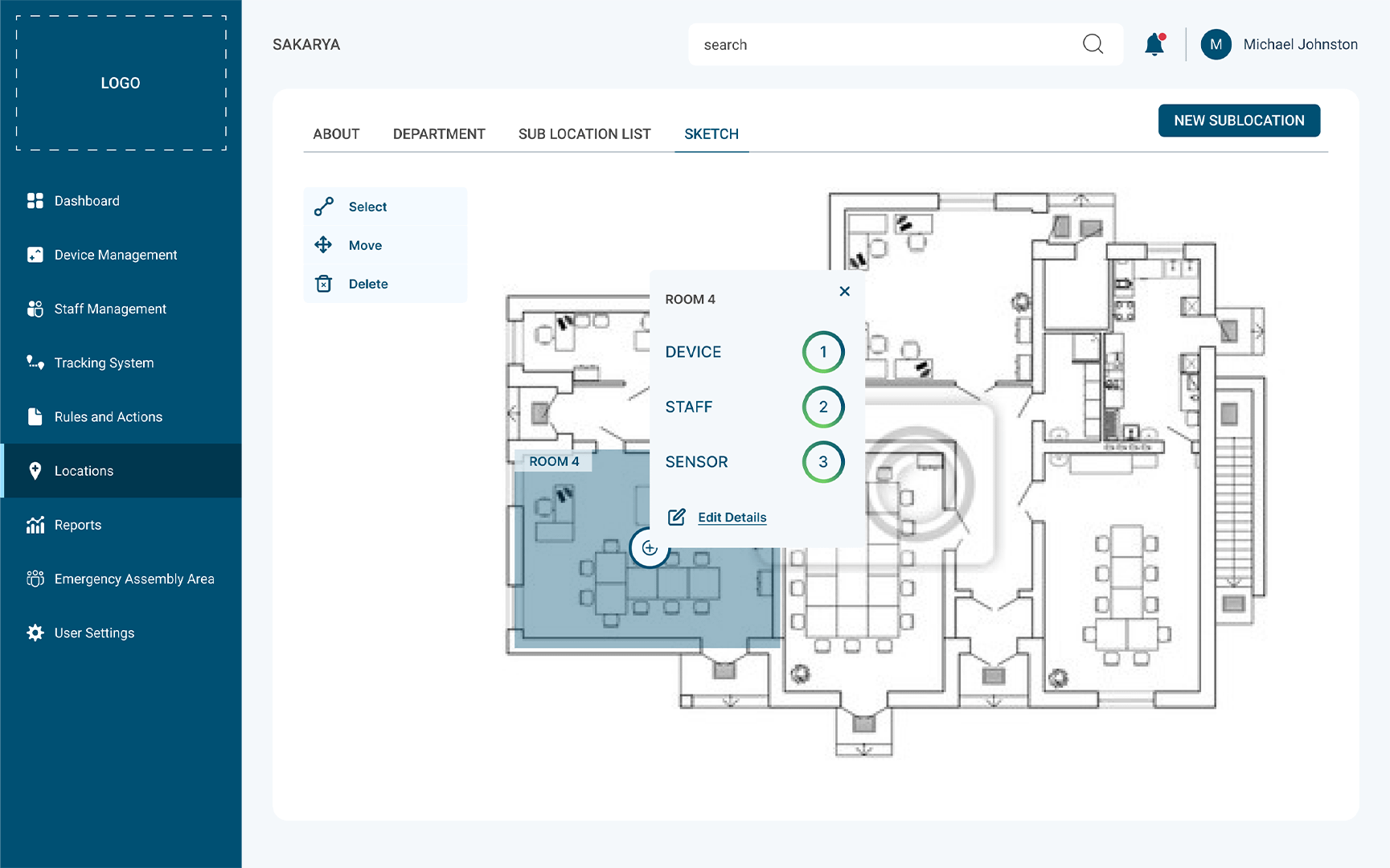Click the user avatar M icon

coord(1216,44)
